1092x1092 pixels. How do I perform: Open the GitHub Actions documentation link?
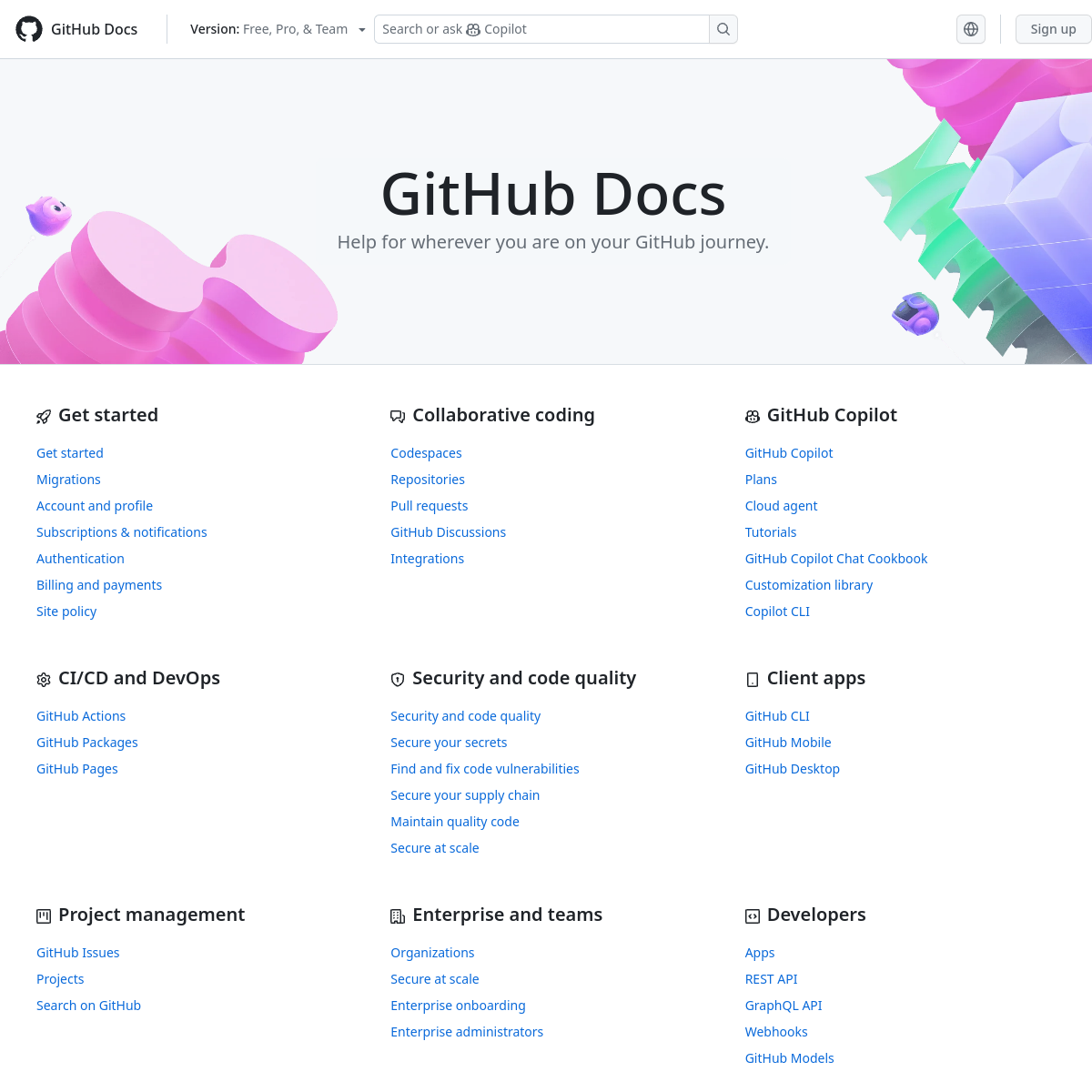pyautogui.click(x=81, y=715)
